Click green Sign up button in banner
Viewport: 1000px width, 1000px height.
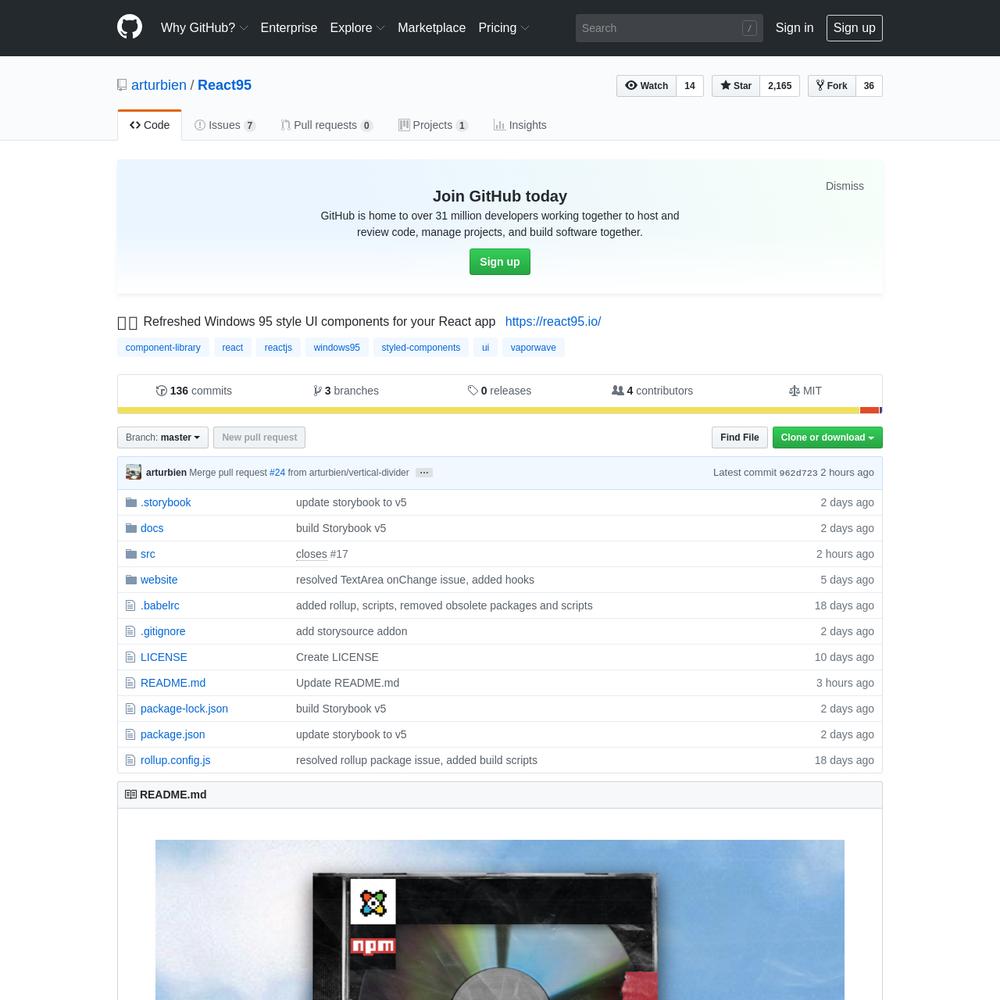click(x=499, y=261)
